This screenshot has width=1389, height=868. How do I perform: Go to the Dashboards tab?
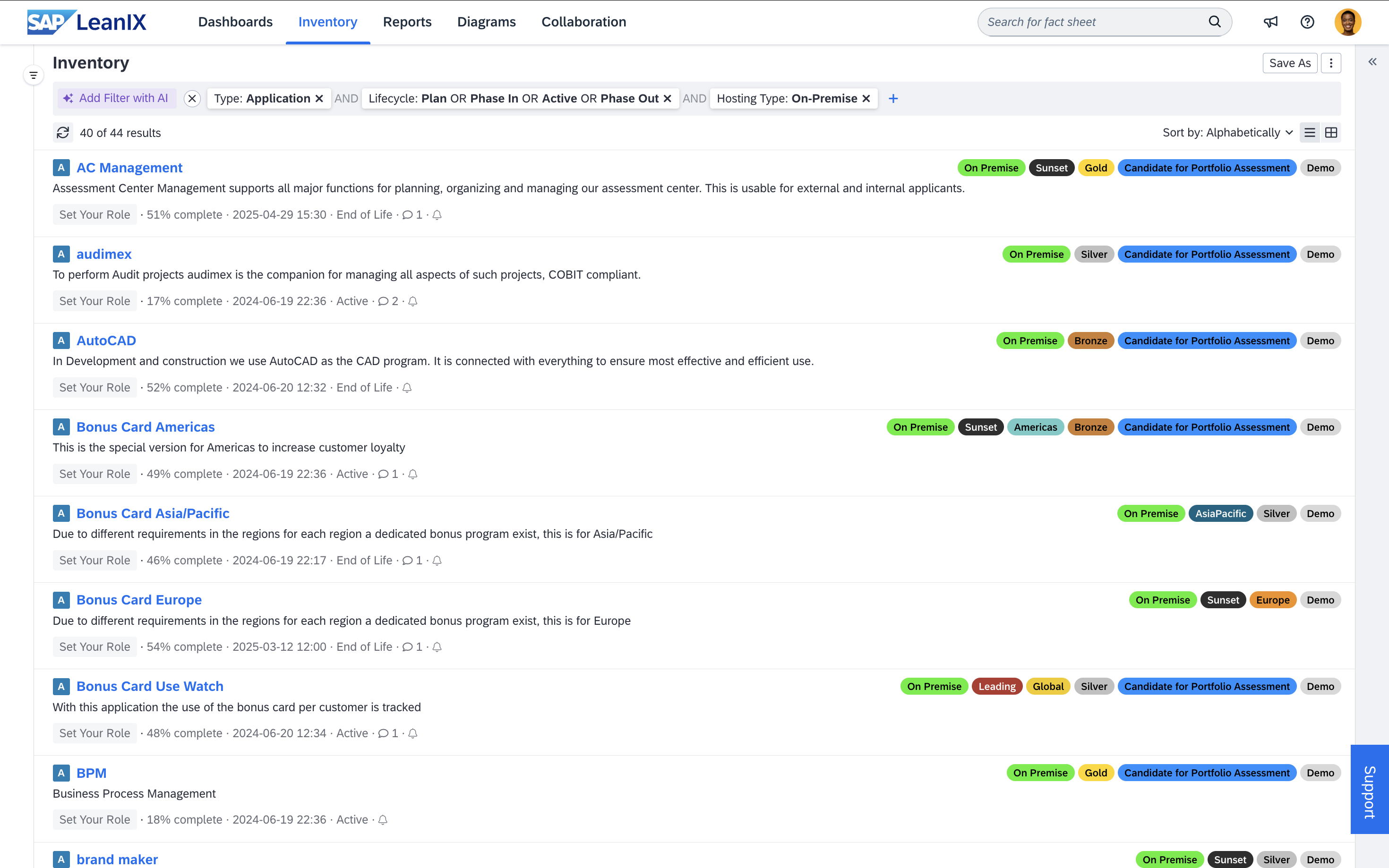point(235,22)
